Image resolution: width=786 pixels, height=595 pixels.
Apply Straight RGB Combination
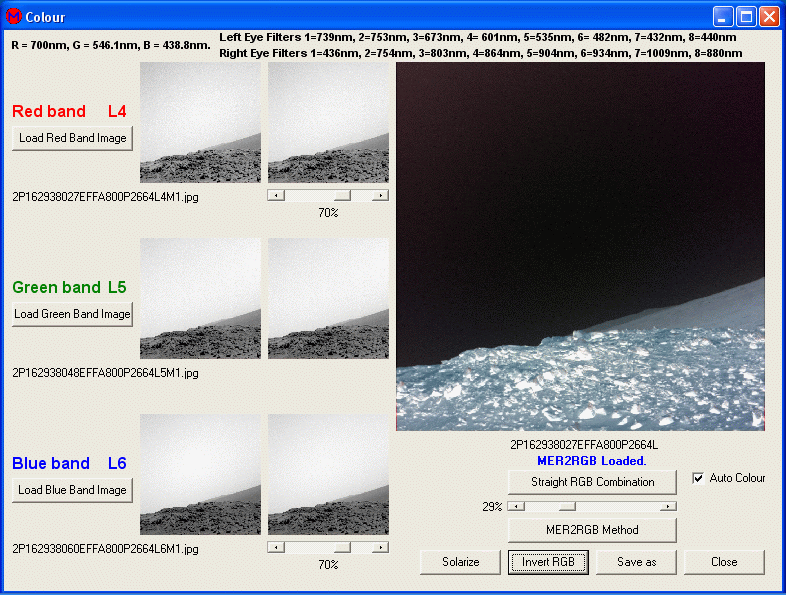click(x=593, y=482)
